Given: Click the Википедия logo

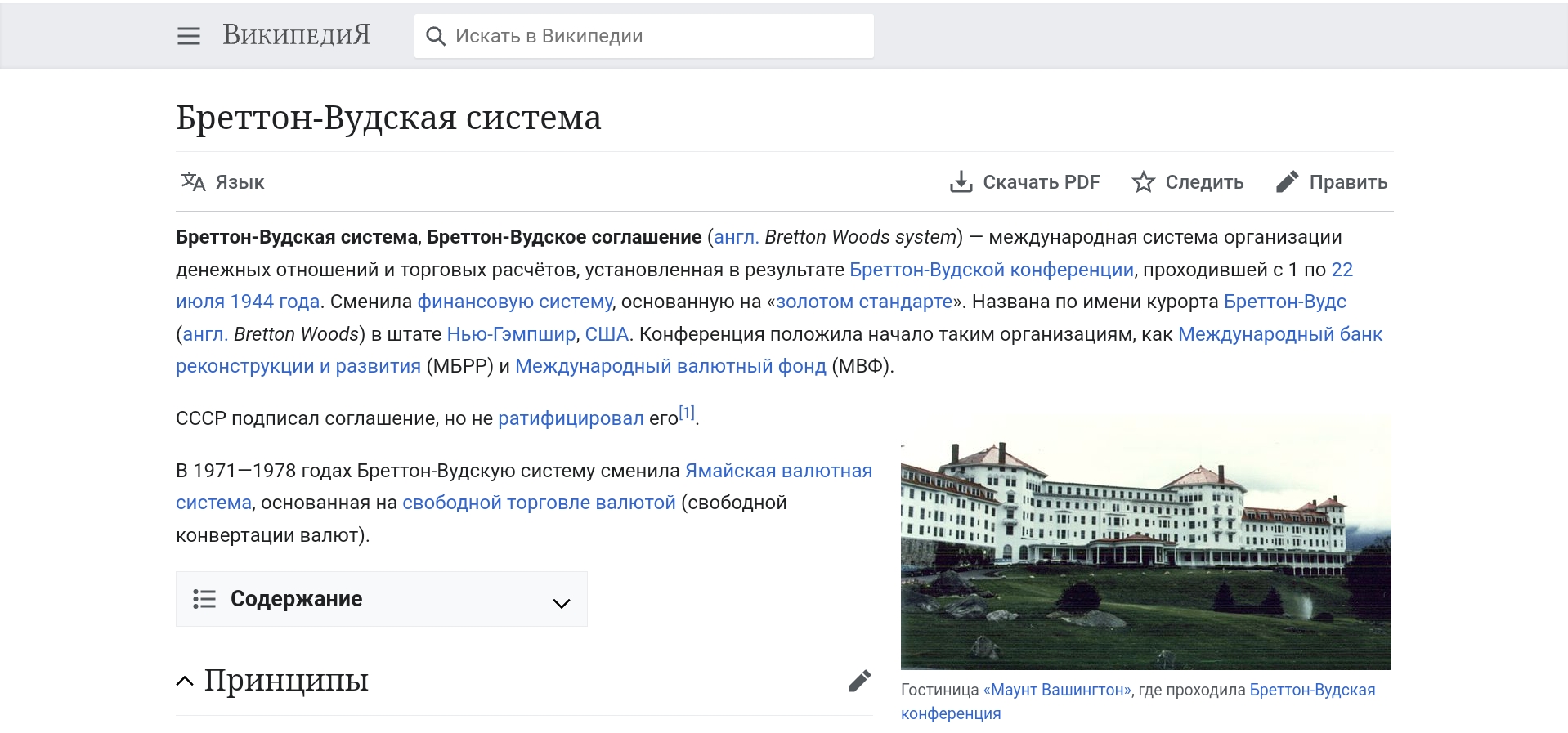Looking at the screenshot, I should (297, 35).
